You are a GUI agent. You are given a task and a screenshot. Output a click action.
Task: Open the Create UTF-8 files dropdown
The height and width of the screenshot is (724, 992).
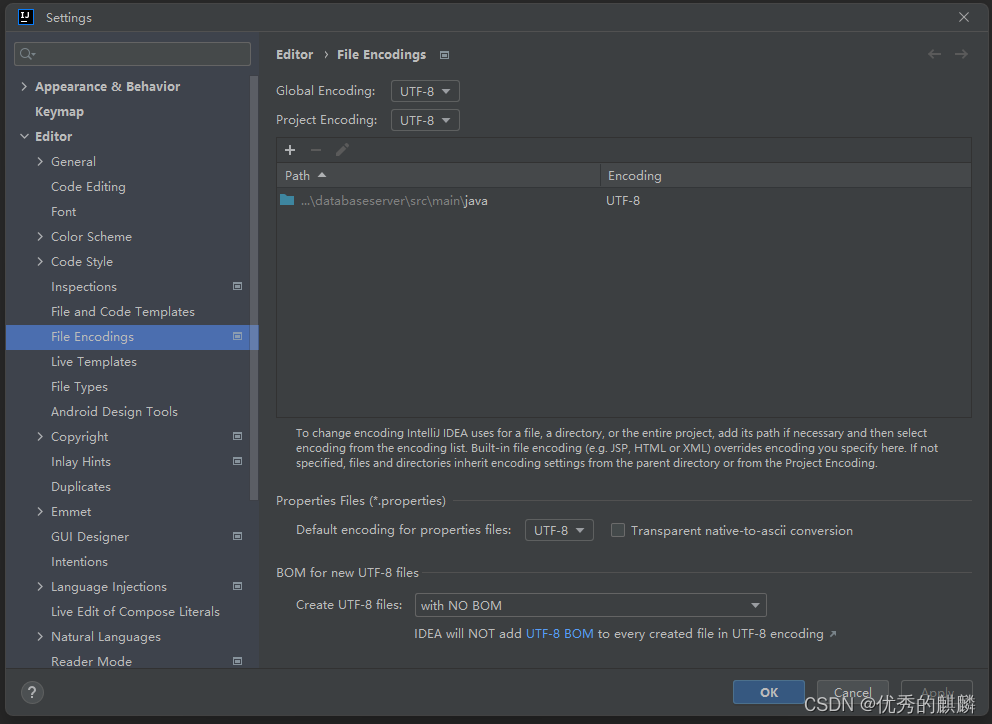point(590,605)
